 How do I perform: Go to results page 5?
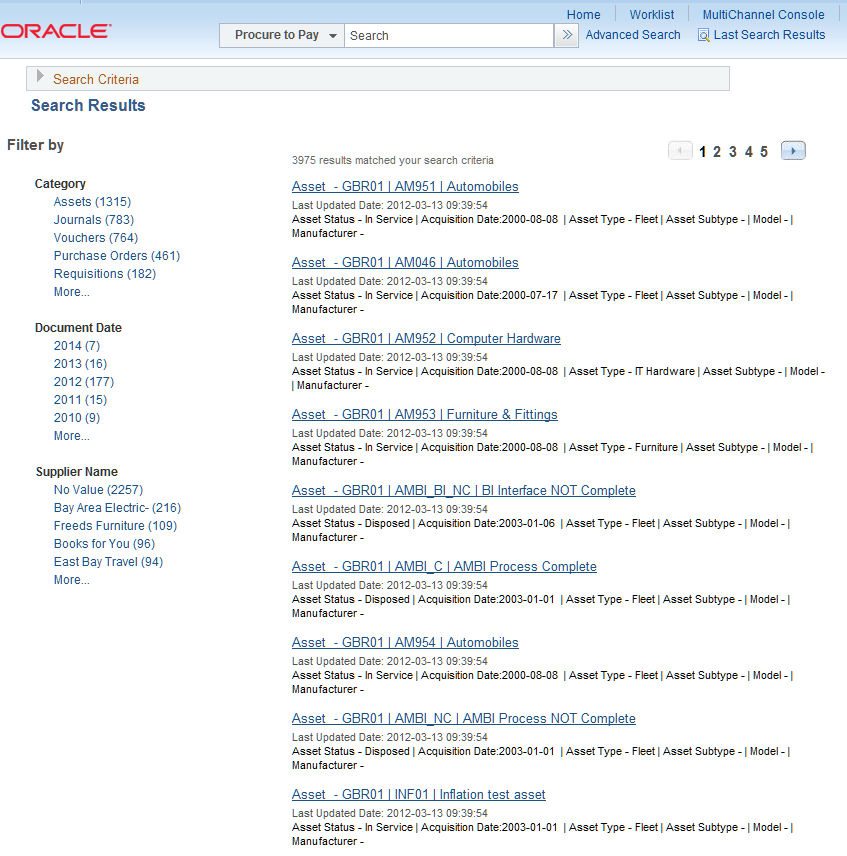point(764,152)
